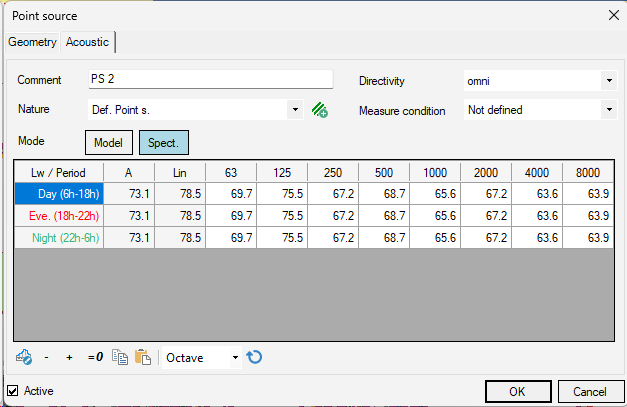This screenshot has width=627, height=407.
Task: Click the green add nature icon
Action: pos(319,110)
